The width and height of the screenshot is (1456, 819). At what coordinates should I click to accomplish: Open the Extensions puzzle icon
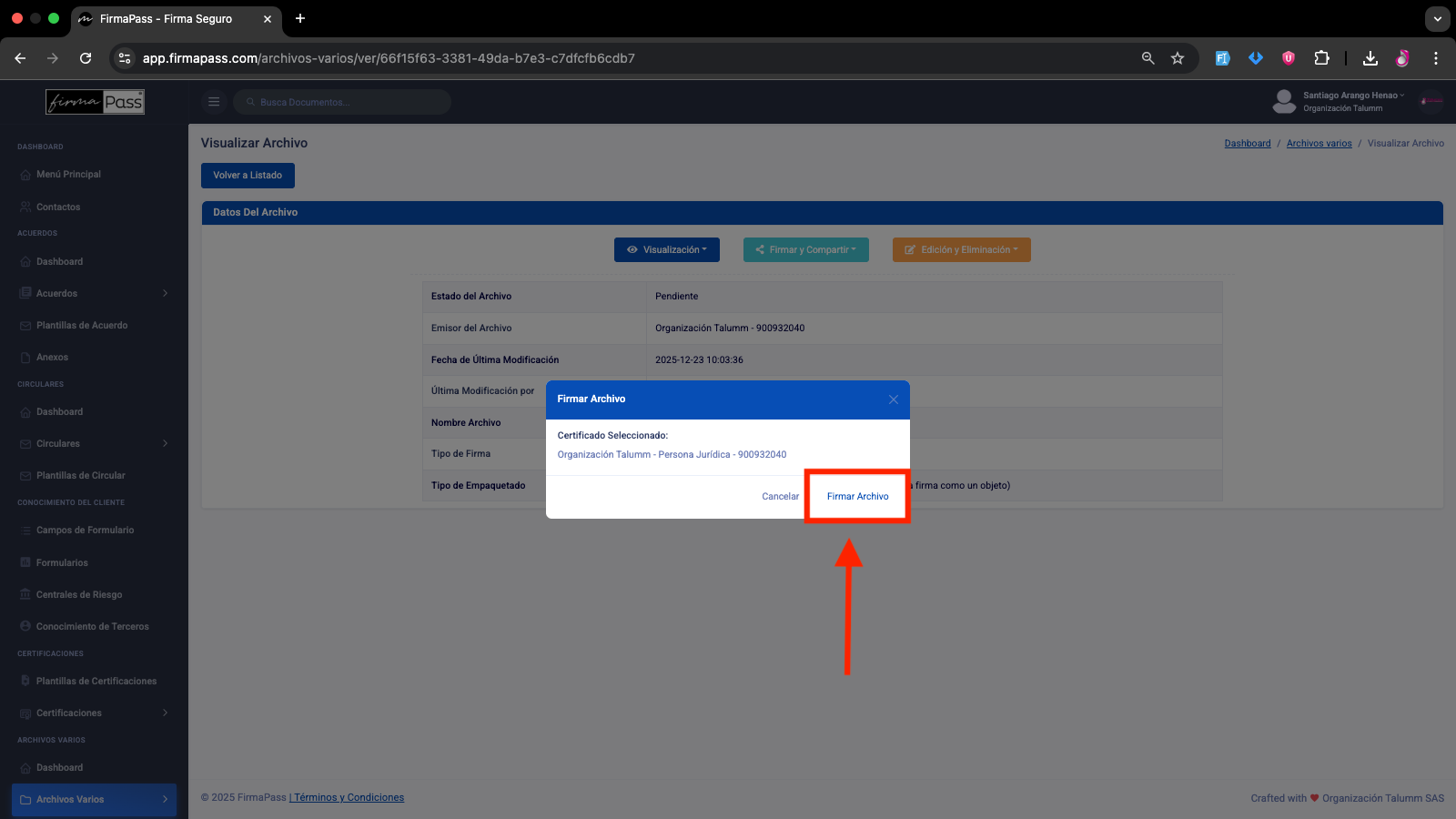click(1322, 58)
